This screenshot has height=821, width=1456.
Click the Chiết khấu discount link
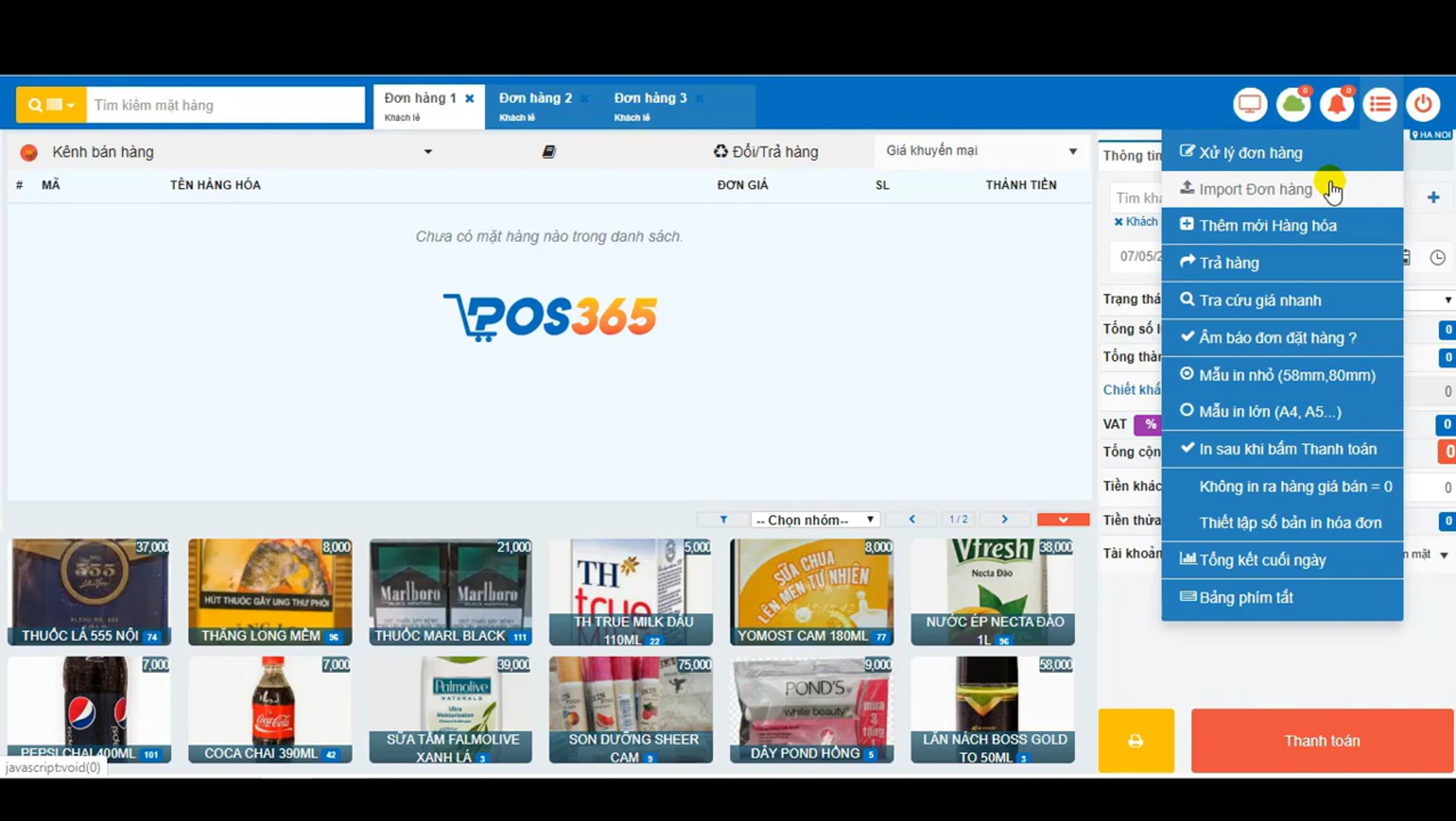1131,390
